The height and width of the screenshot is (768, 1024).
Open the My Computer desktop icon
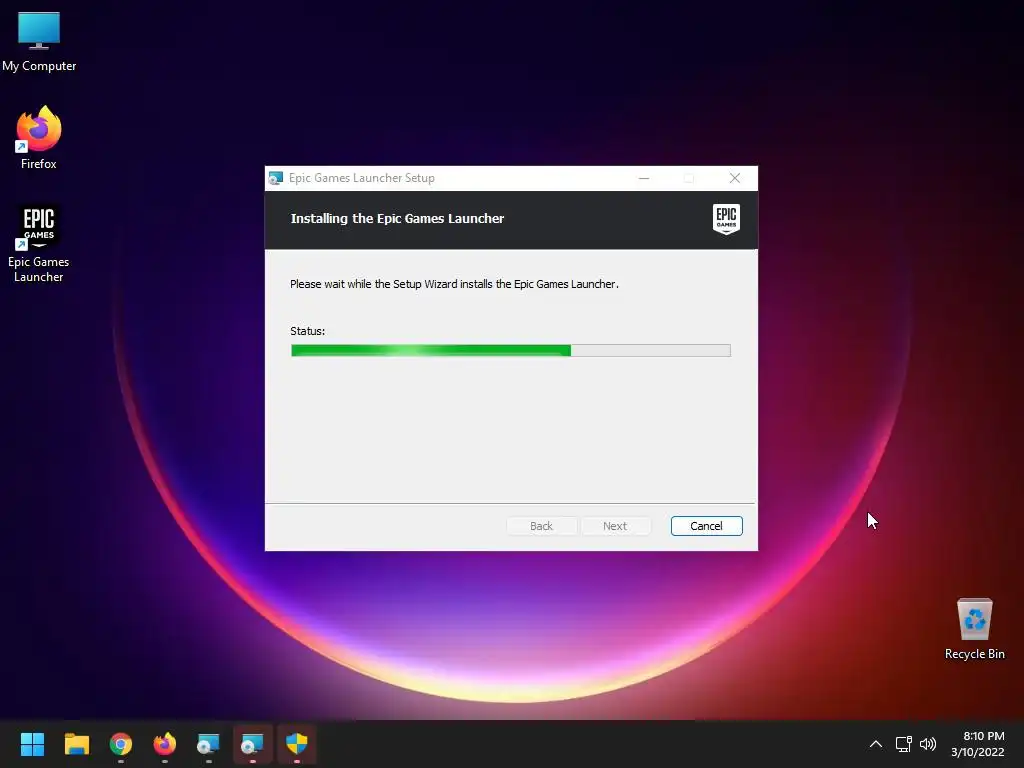(39, 41)
